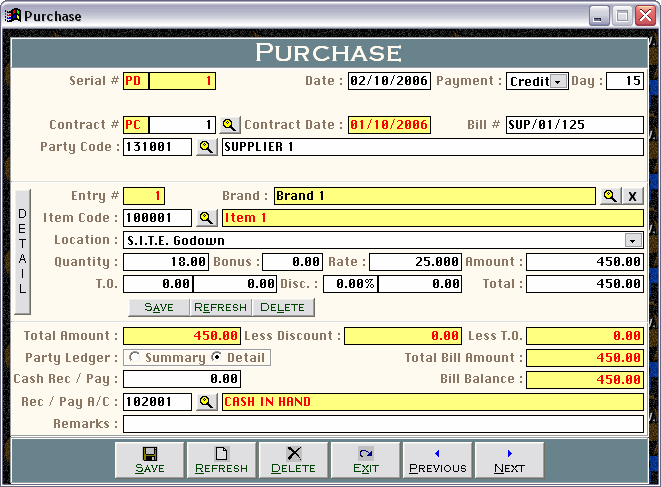Click the bottom Delete button with X icon

click(x=294, y=460)
